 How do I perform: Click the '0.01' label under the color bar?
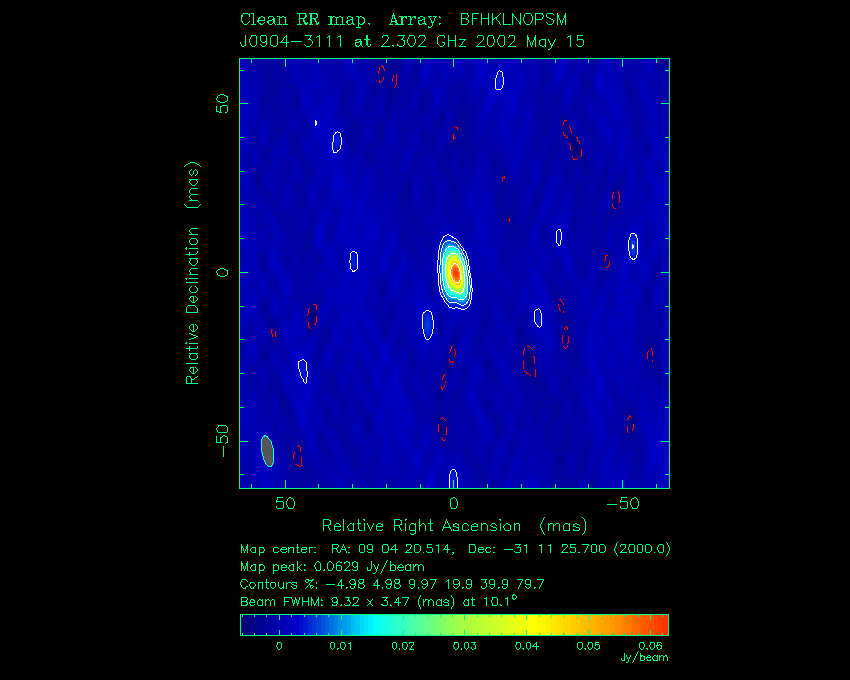tap(341, 646)
